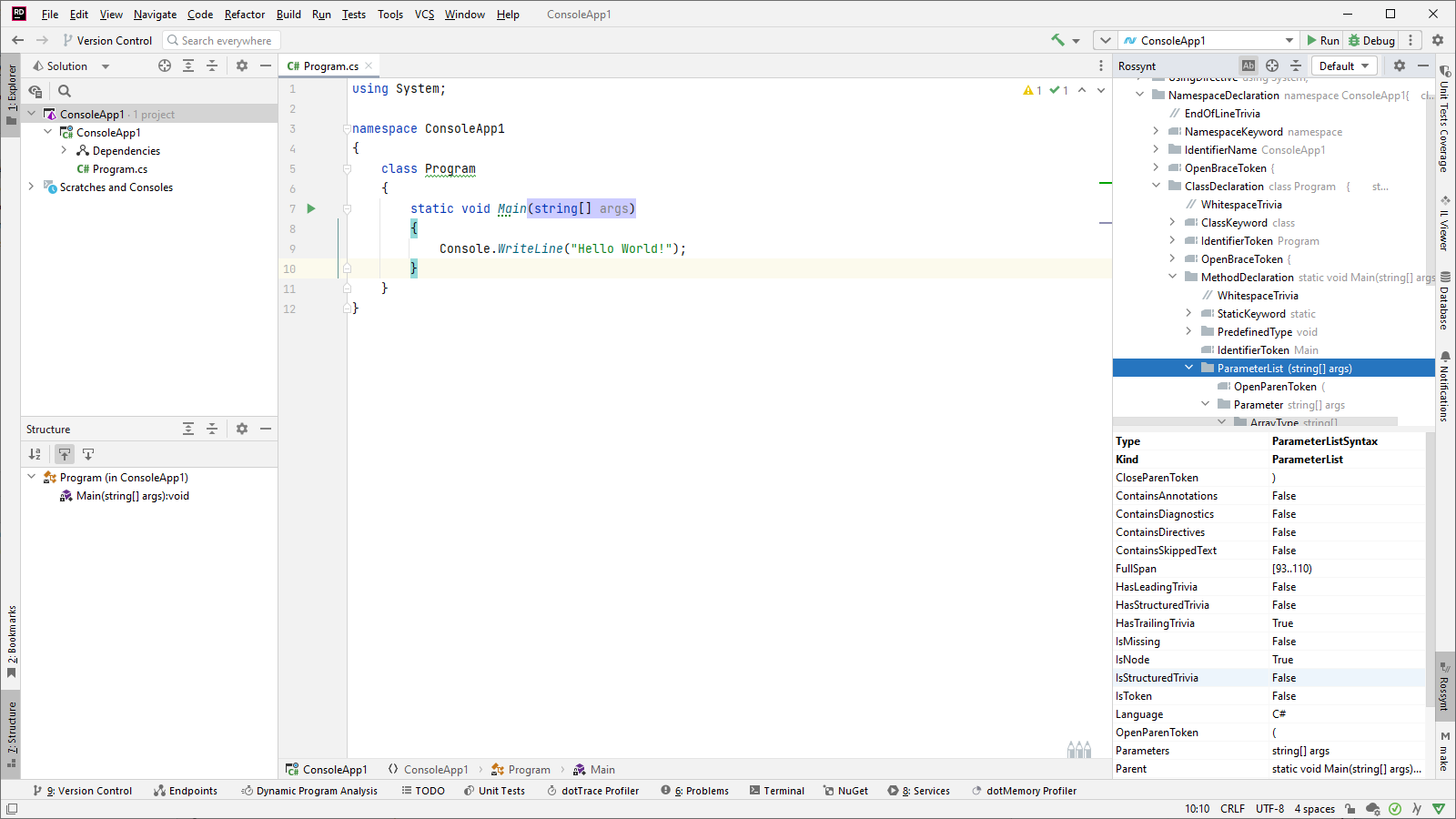Screen dimensions: 1456x819
Task: Click the CRLF line separator indicator
Action: (1233, 809)
